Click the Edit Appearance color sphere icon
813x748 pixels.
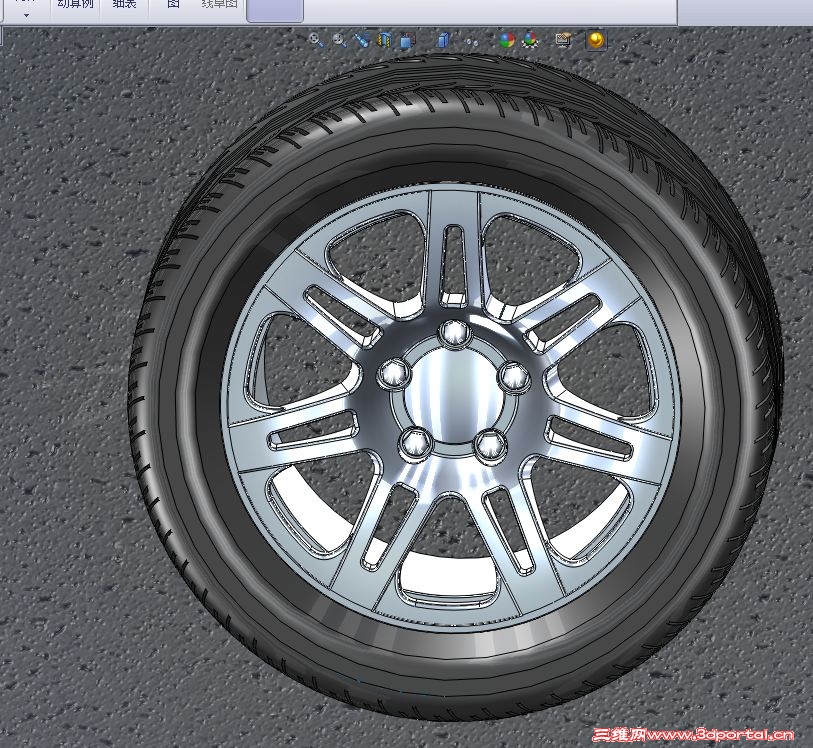coord(507,40)
